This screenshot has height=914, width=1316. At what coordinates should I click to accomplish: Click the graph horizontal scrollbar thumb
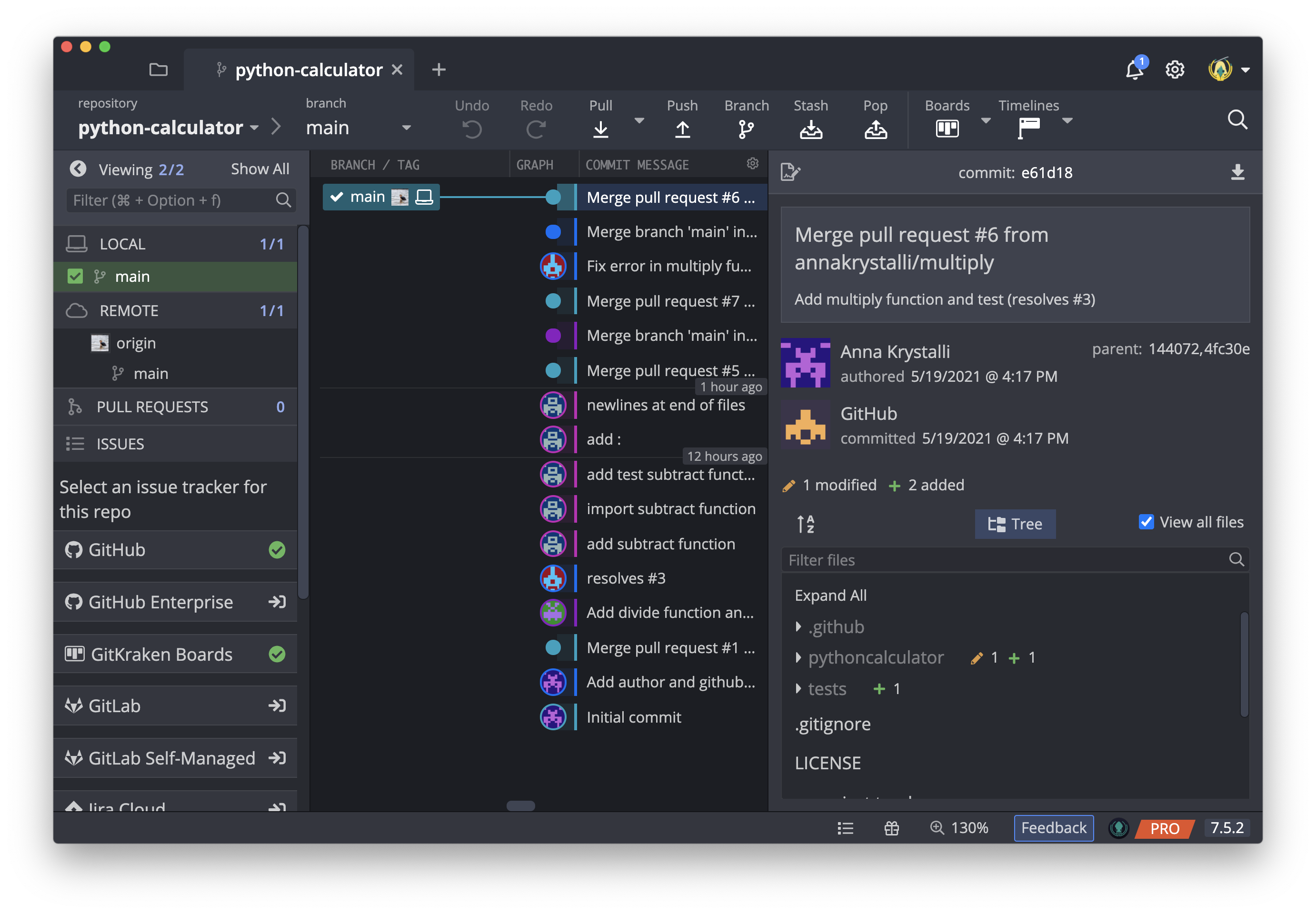(x=520, y=806)
